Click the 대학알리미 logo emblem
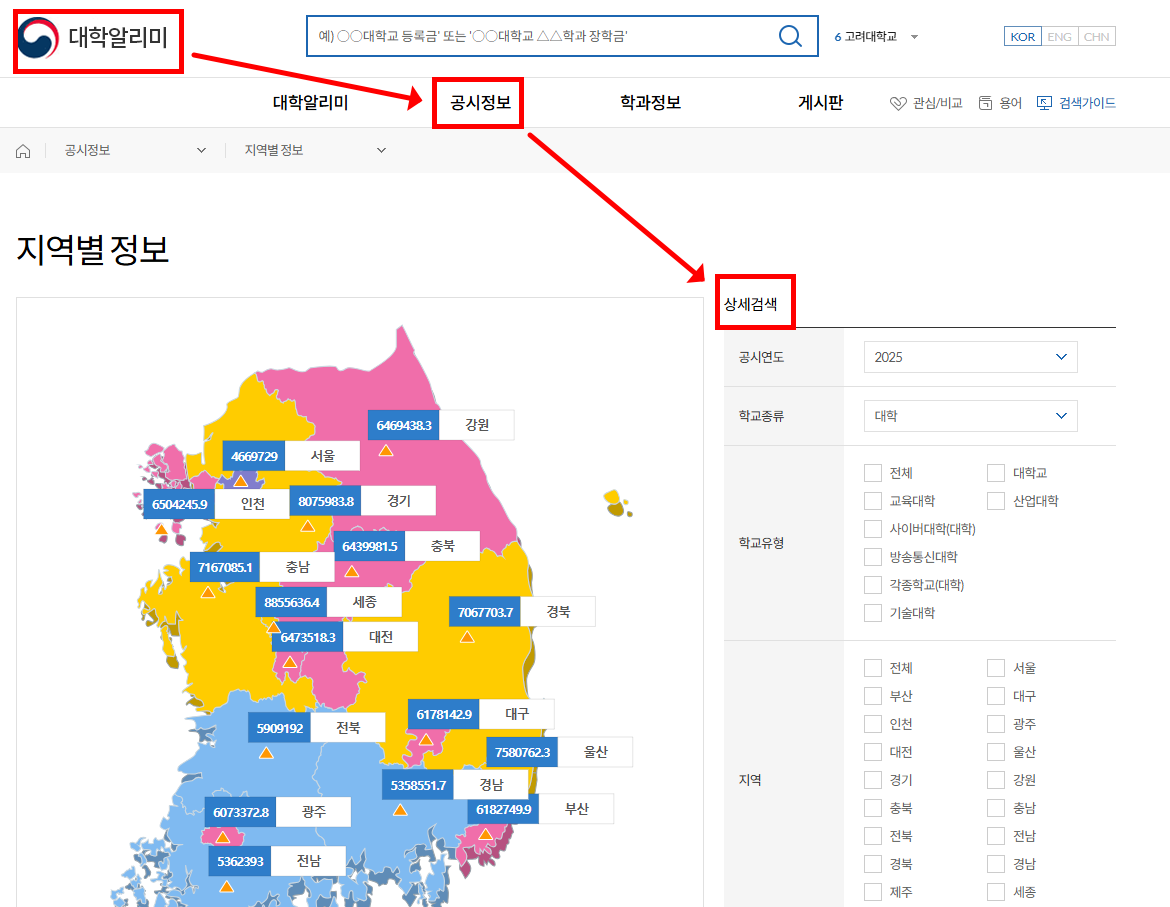This screenshot has height=907, width=1170. [38, 37]
